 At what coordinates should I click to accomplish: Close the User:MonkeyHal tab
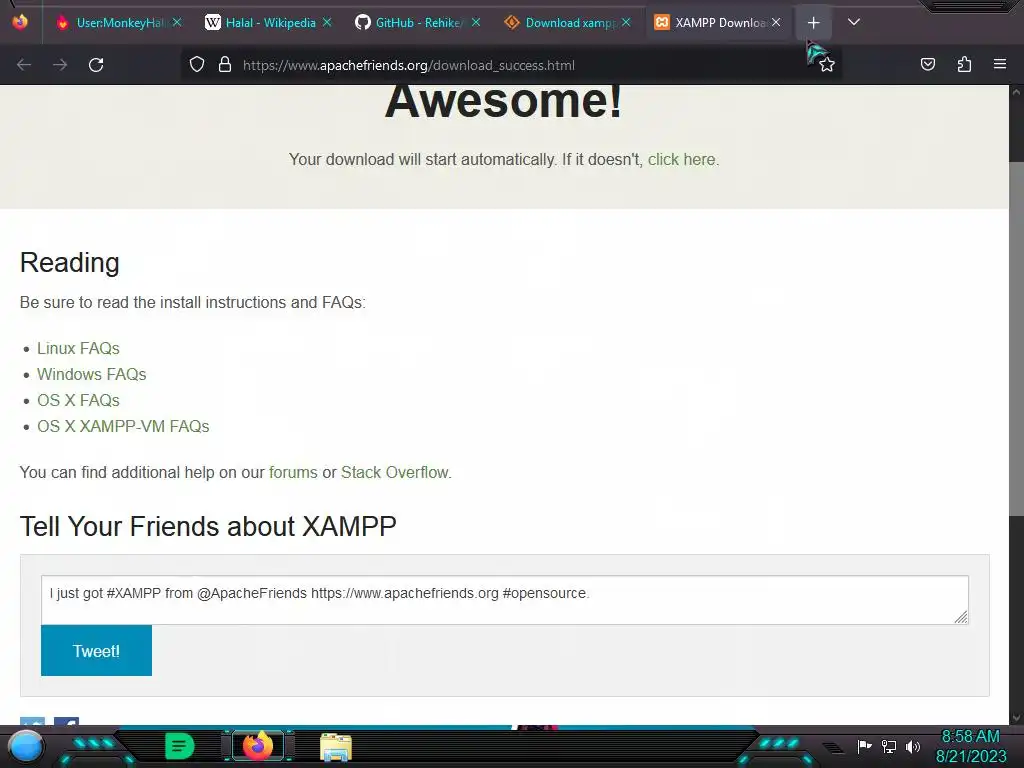(x=177, y=22)
